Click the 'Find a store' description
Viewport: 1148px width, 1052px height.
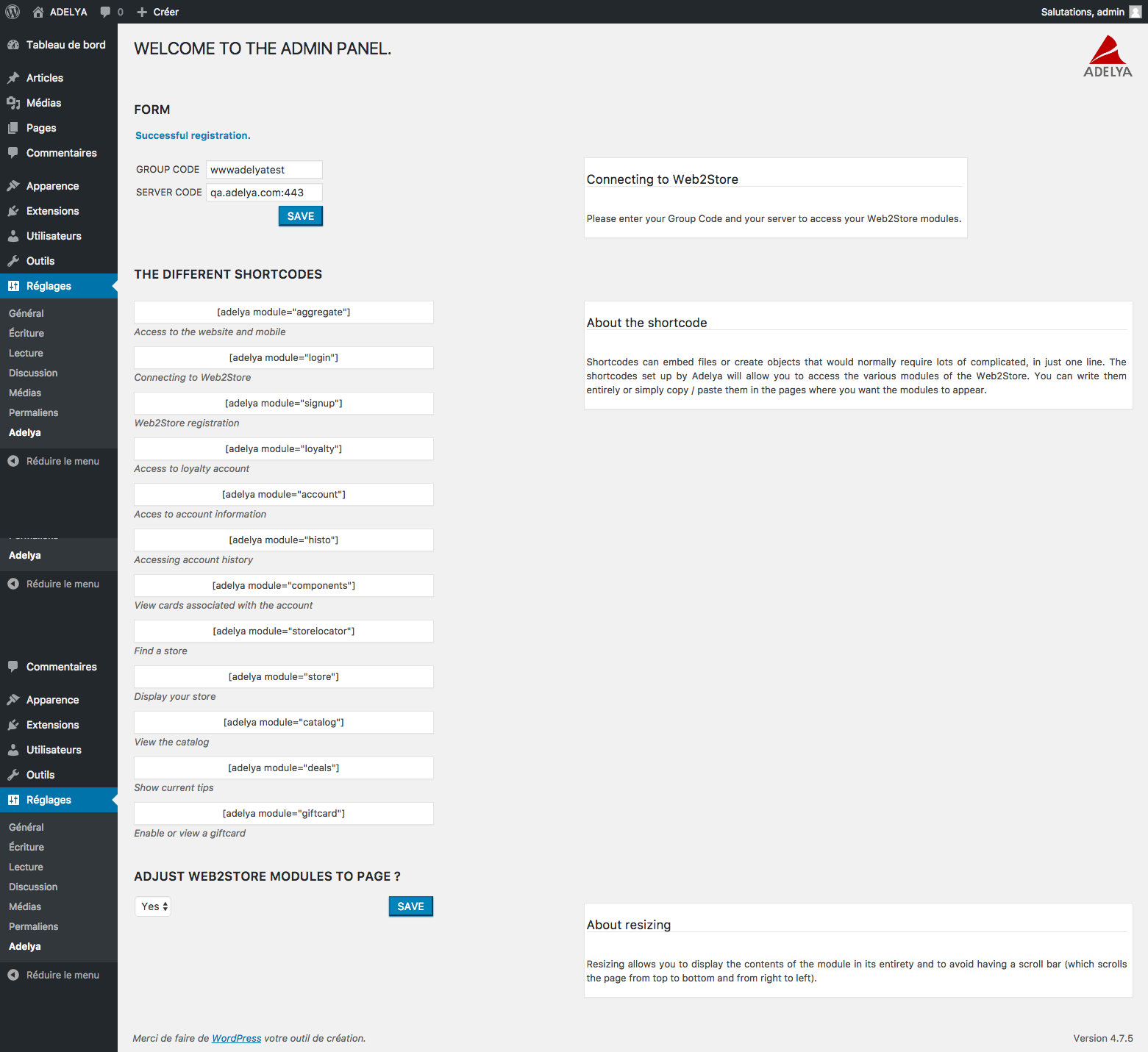[161, 651]
